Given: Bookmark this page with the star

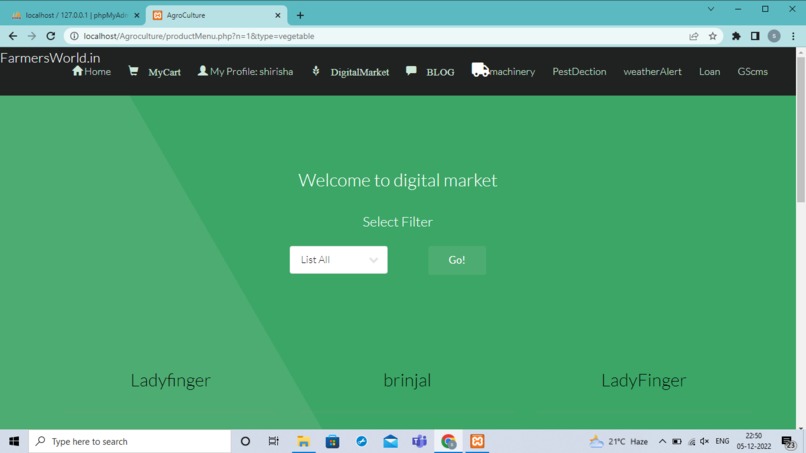Looking at the screenshot, I should click(x=712, y=36).
